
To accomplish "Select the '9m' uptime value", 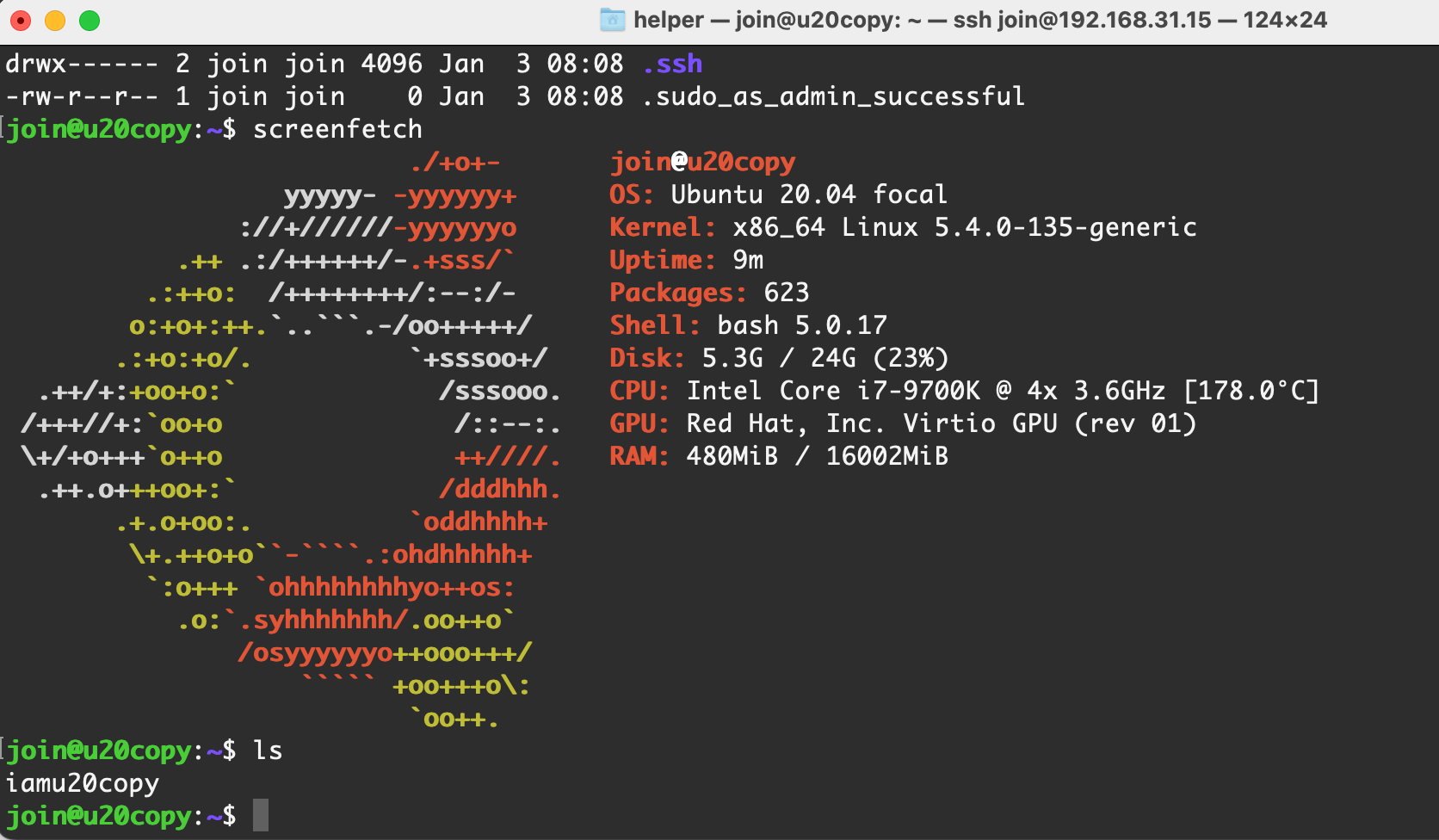I will [x=748, y=260].
